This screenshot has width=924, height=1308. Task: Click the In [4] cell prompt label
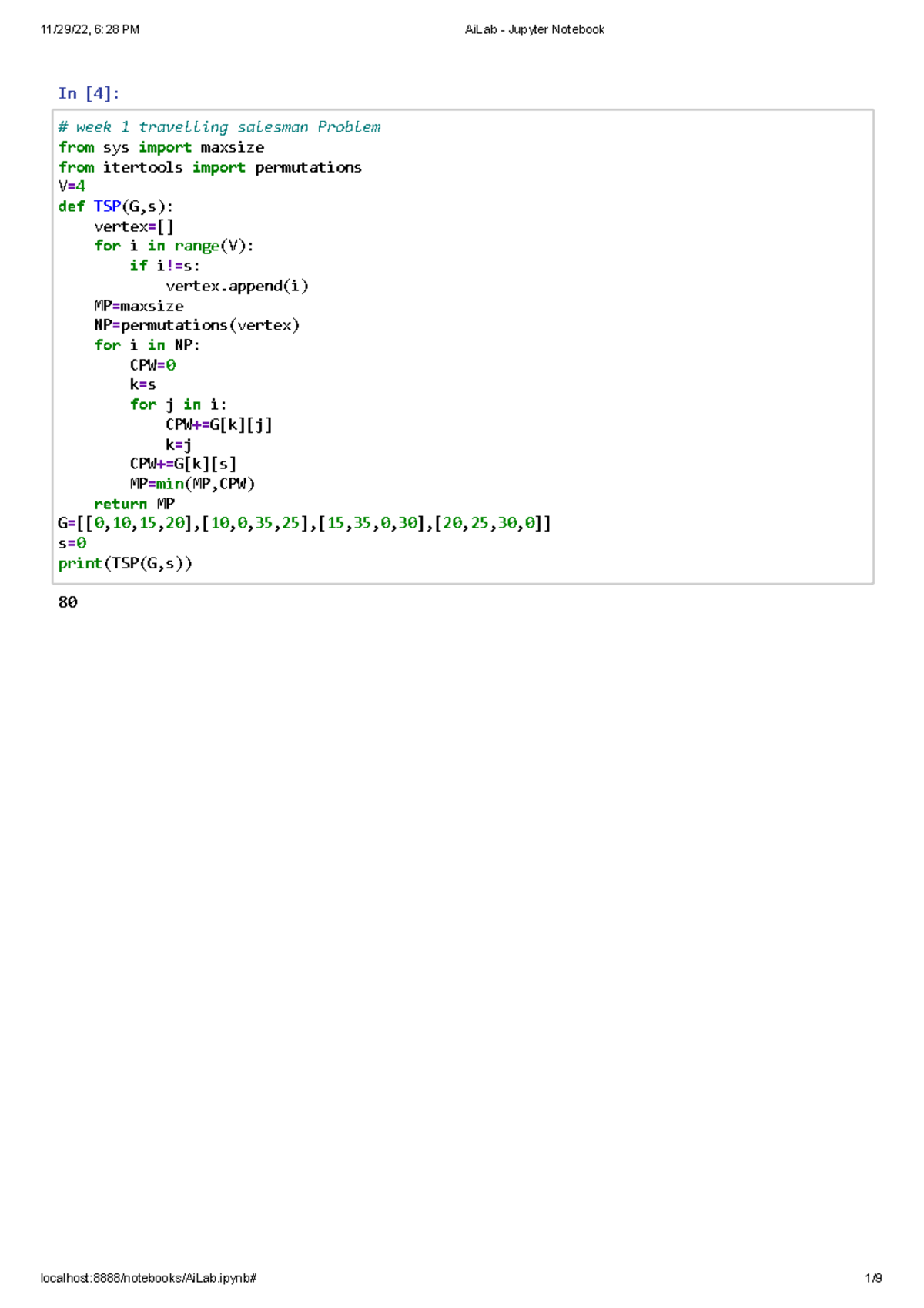point(89,93)
